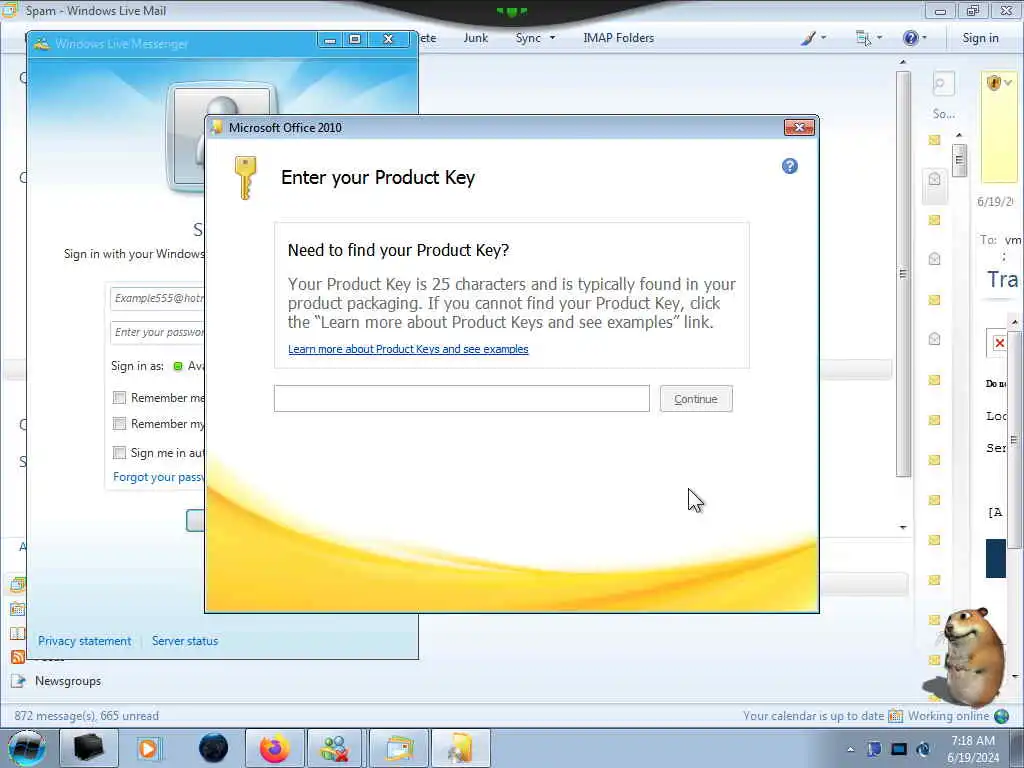
Task: Open the Feeds RSS shortcut in Live Mail sidebar
Action: coord(18,657)
